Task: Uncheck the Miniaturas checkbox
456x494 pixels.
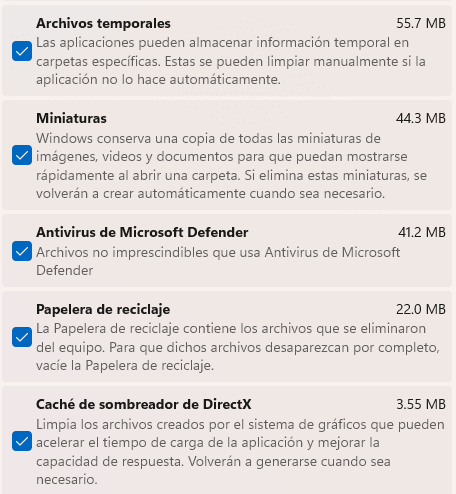Action: pos(22,155)
